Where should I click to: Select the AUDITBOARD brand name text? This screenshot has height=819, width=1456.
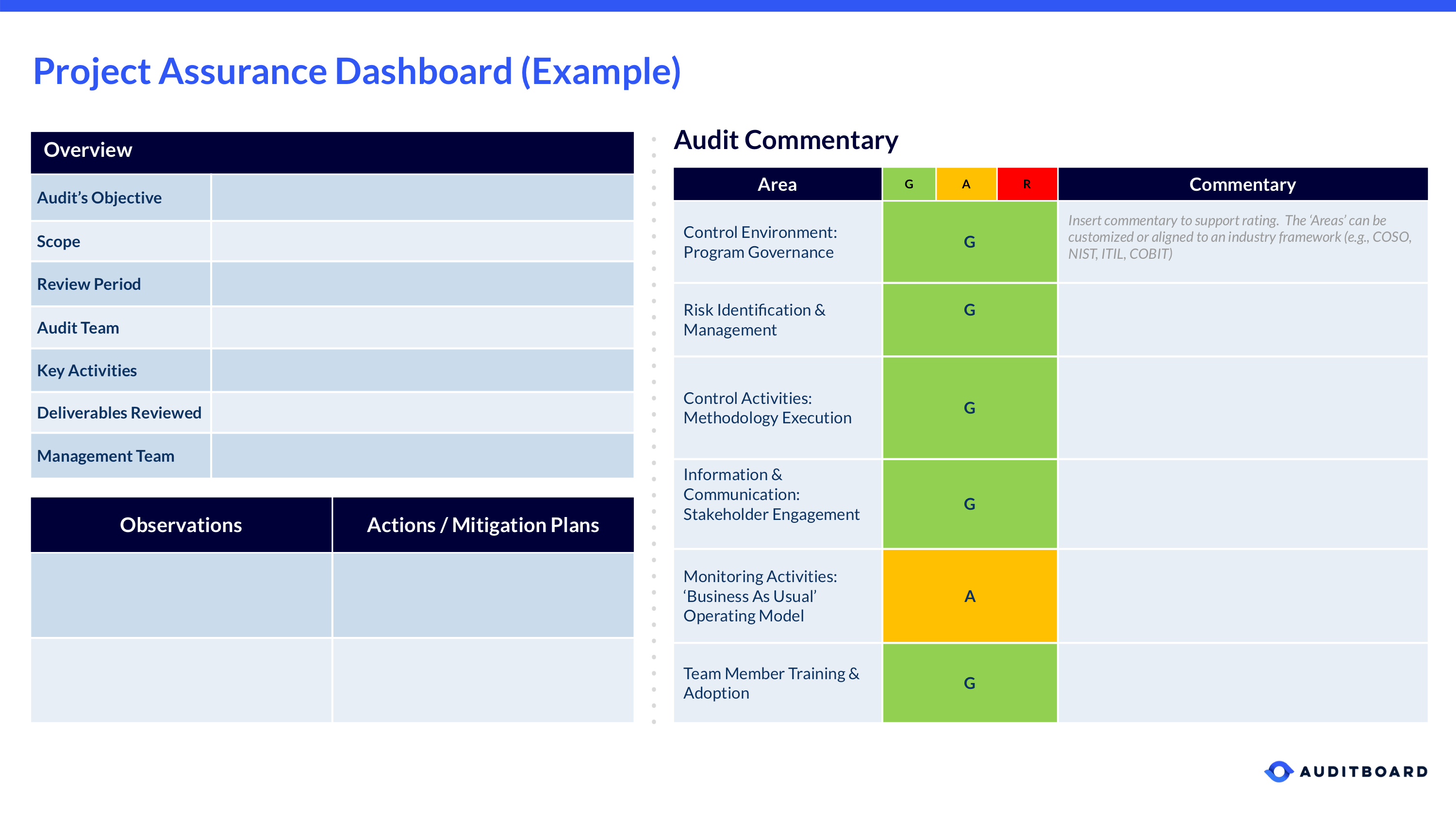click(x=1363, y=771)
